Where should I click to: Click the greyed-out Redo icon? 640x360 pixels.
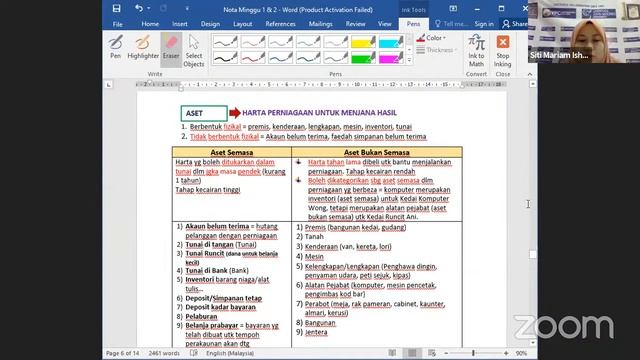coord(163,9)
